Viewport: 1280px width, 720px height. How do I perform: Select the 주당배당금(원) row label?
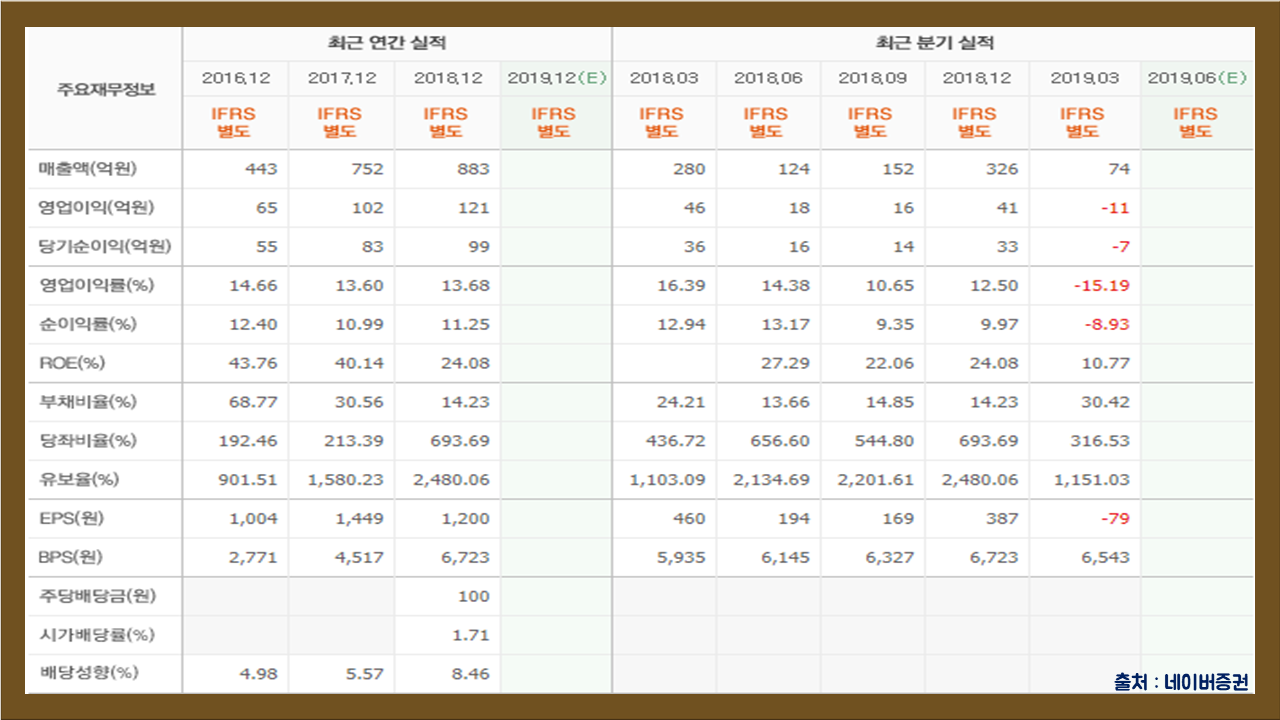coord(98,596)
